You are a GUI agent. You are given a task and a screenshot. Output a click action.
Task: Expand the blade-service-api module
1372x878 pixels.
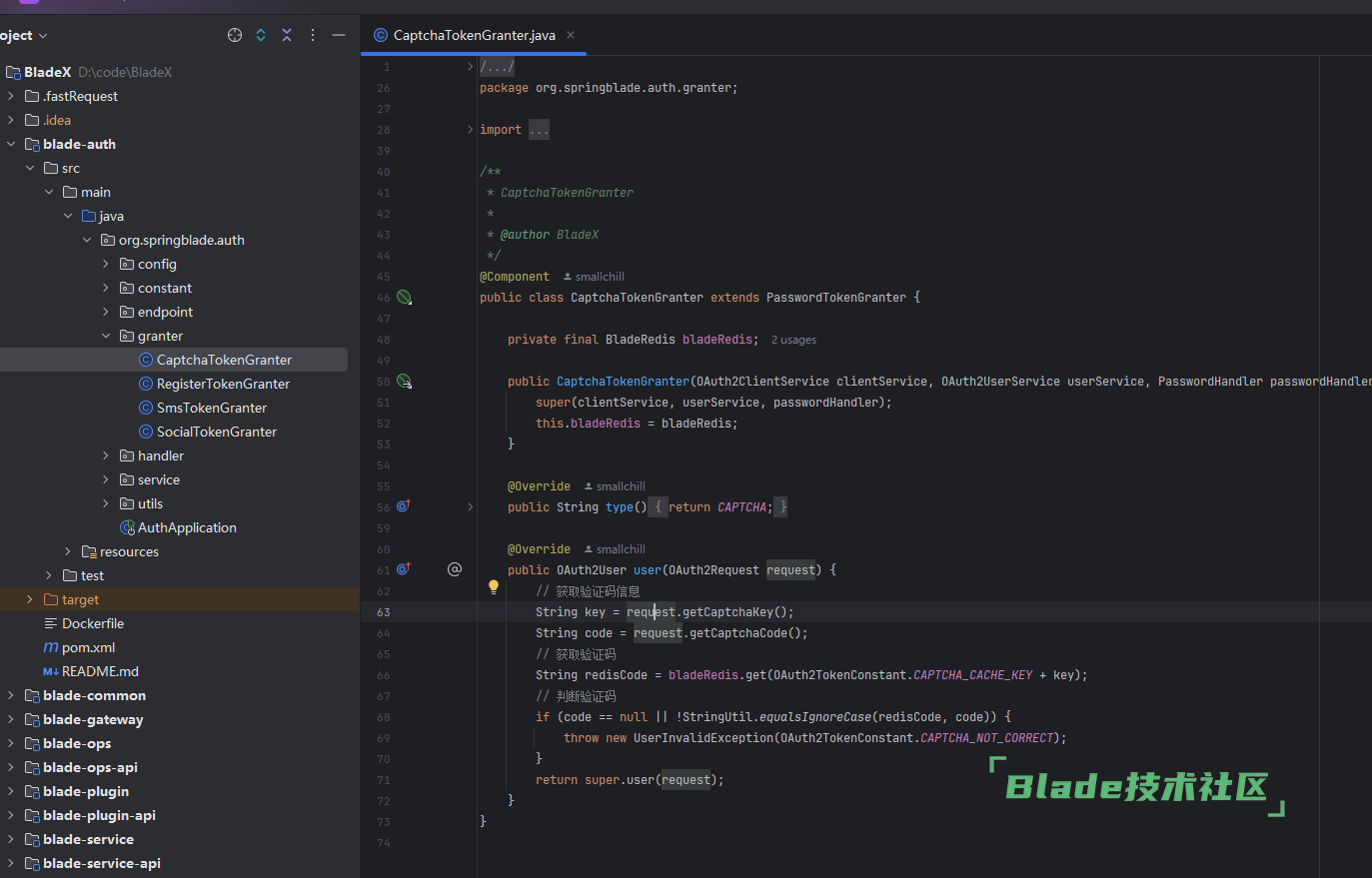coord(11,863)
